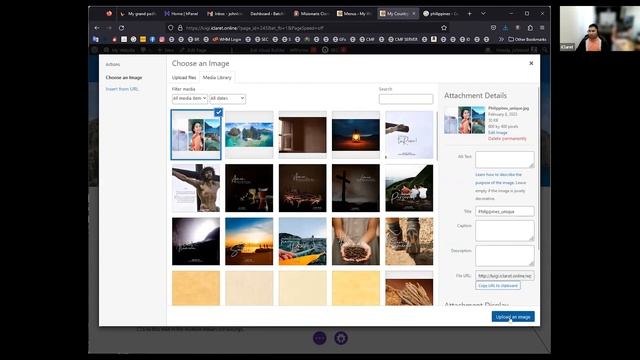Switch to the Inbox browser tab
The width and height of the screenshot is (640, 360).
pos(224,13)
